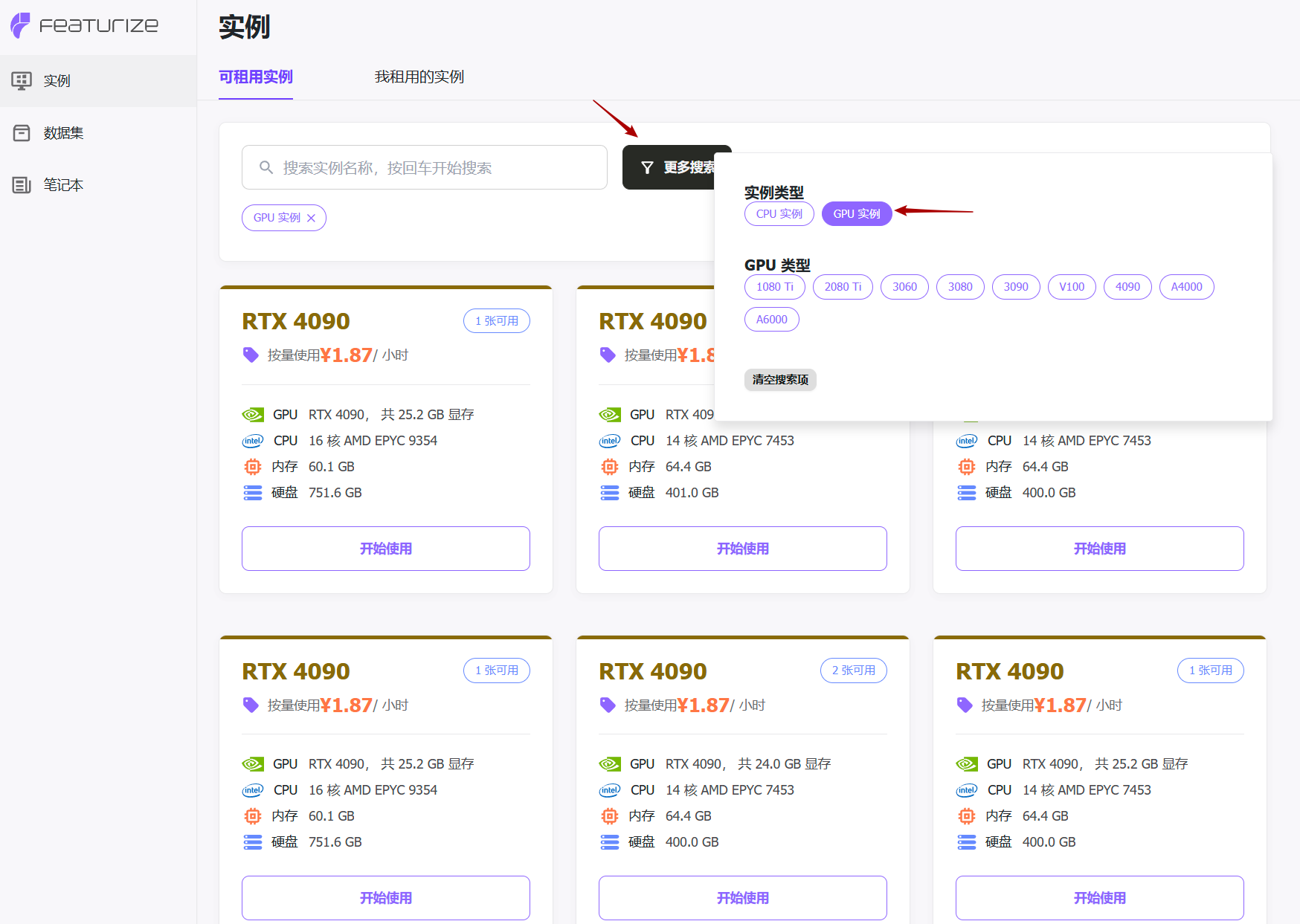Viewport: 1300px width, 924px height.
Task: Click the search magnifier icon
Action: (x=266, y=168)
